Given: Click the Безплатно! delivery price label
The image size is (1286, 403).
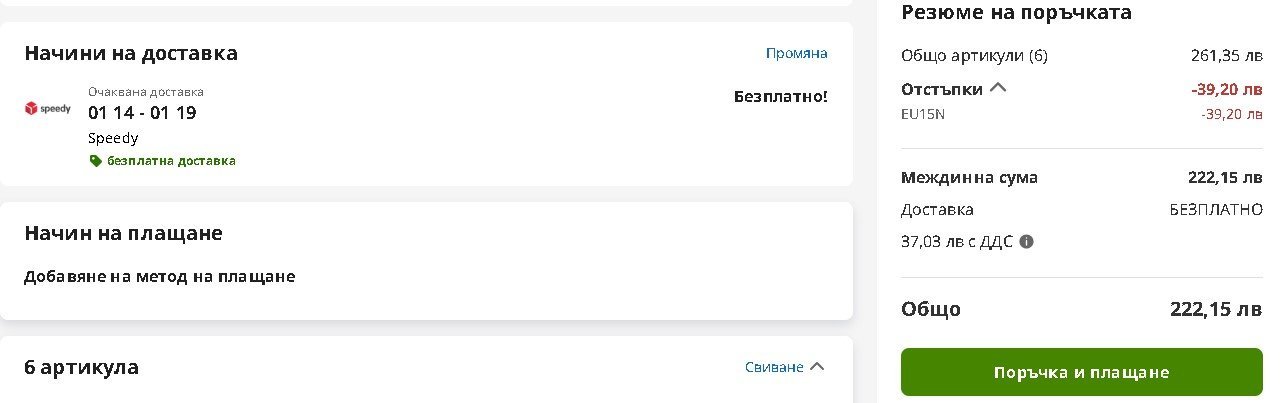Looking at the screenshot, I should pyautogui.click(x=780, y=97).
